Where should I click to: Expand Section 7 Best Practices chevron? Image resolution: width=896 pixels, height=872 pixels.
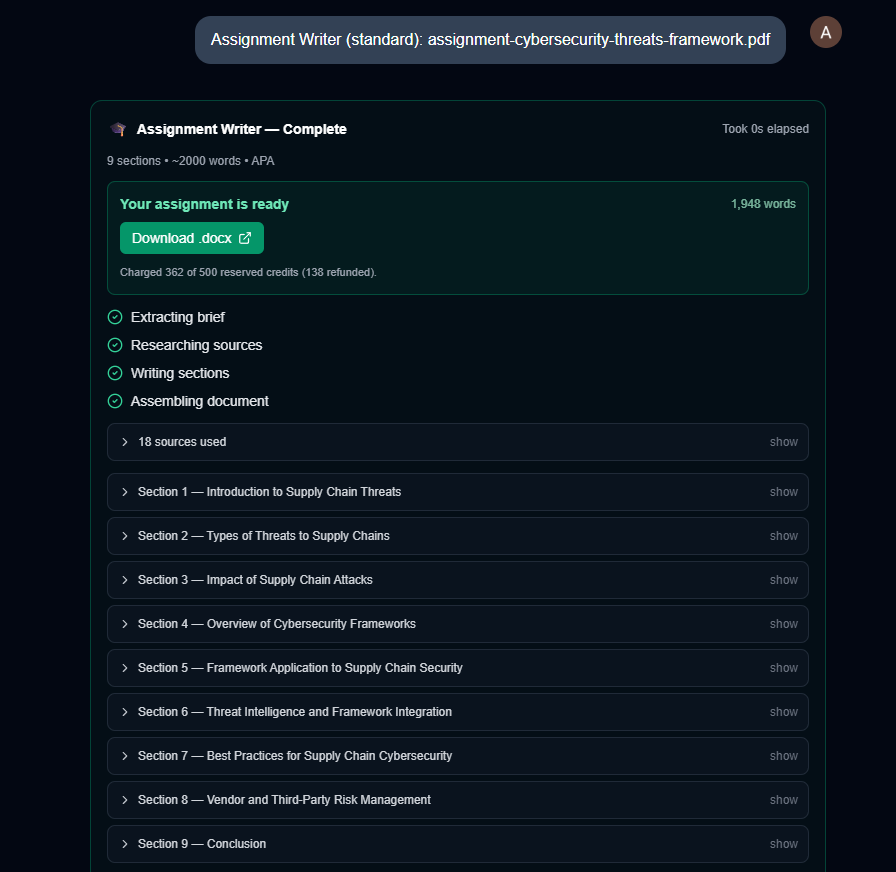pos(125,756)
